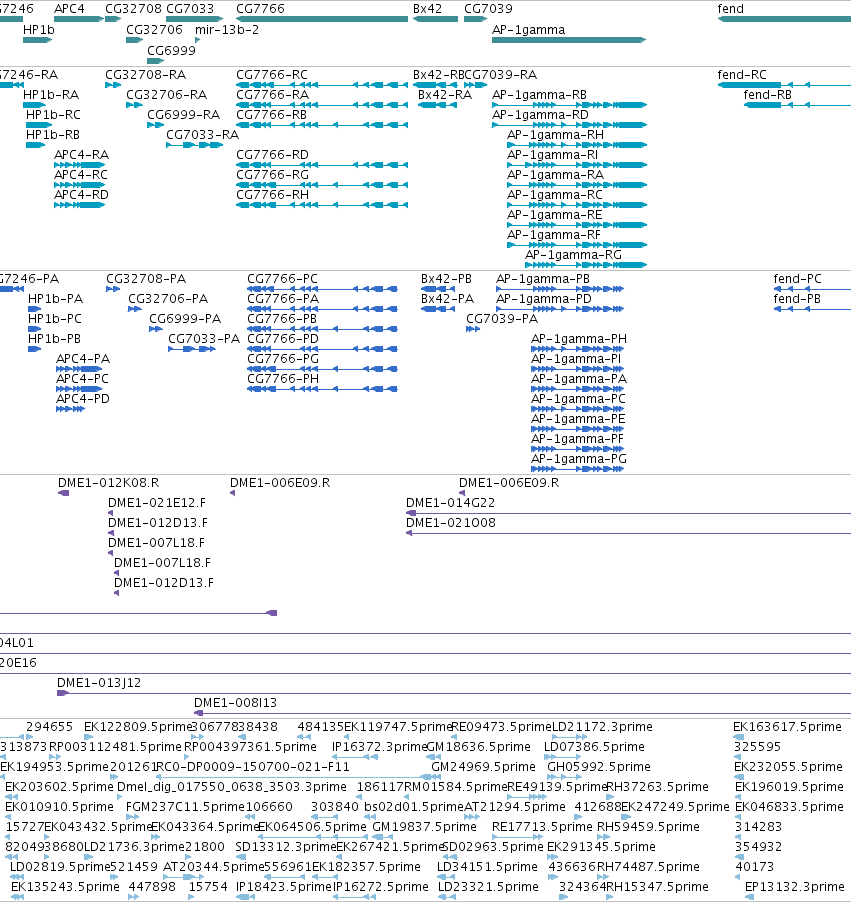
Task: Click the CG7033-PA protein label
Action: tap(204, 339)
